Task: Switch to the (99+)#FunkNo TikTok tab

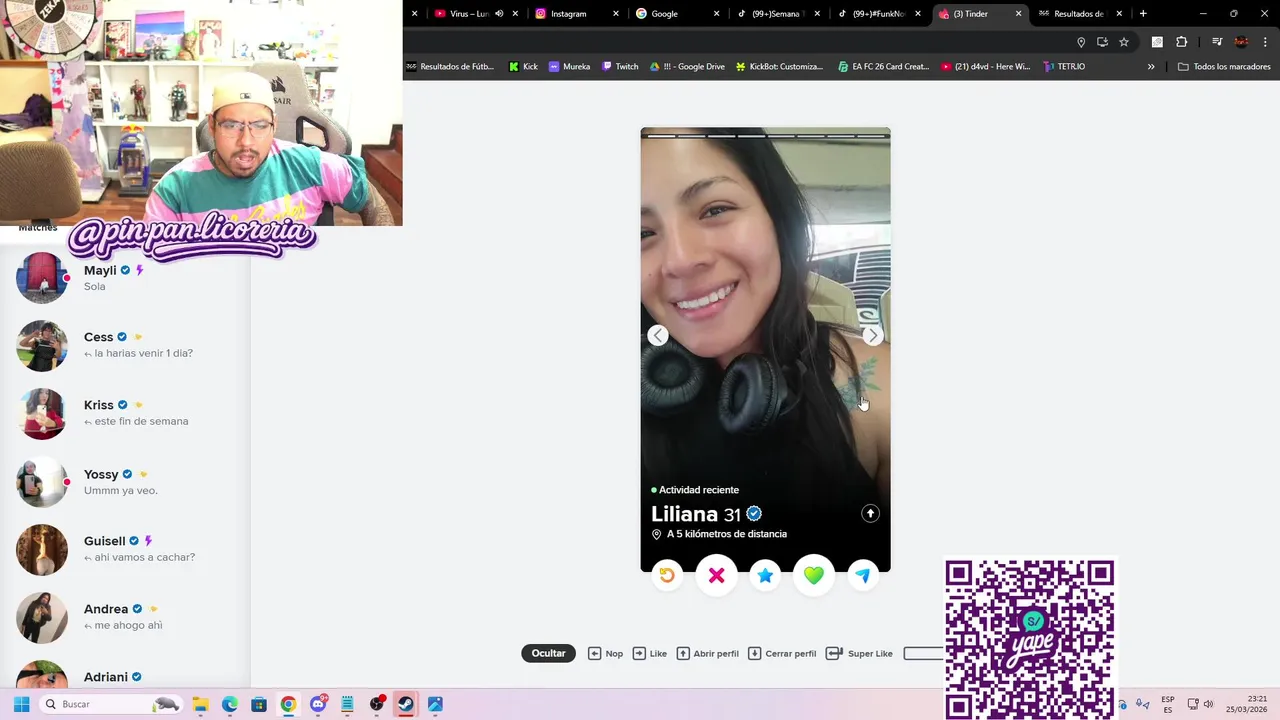Action: pyautogui.click(x=879, y=13)
